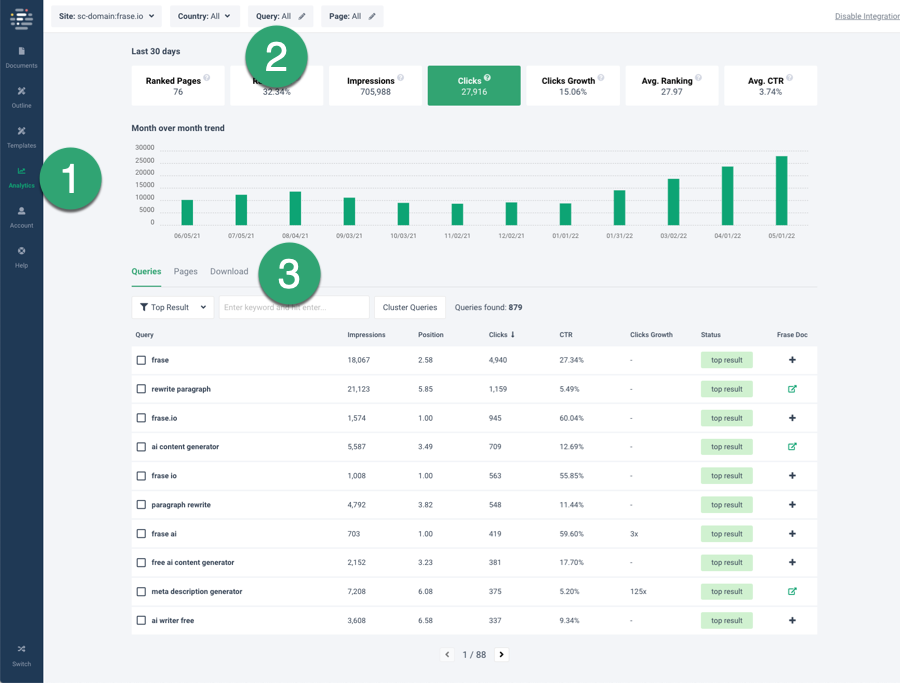Screen dimensions: 900x683
Task: Click help icon on Clicks card
Action: [487, 77]
